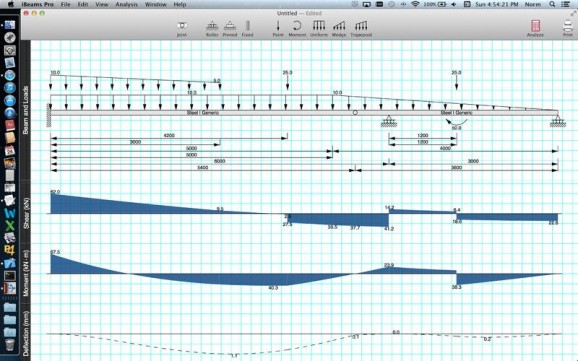578x361 pixels.
Task: Select the Joint tool in toolbar
Action: pyautogui.click(x=181, y=28)
